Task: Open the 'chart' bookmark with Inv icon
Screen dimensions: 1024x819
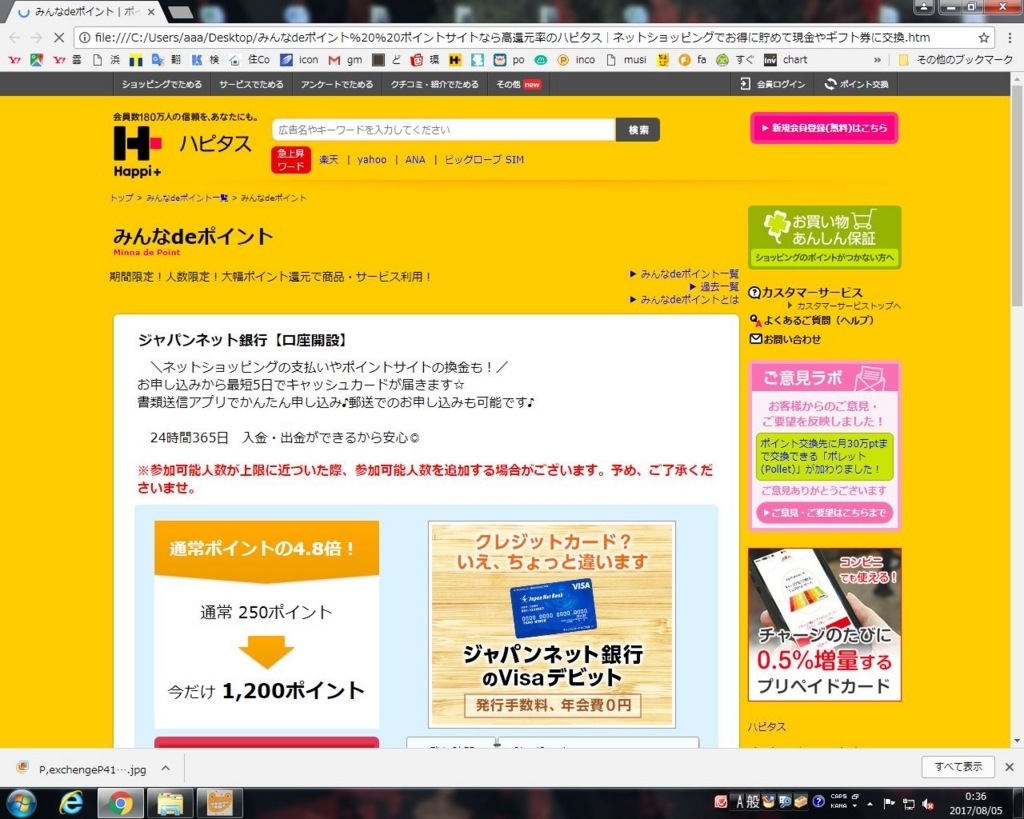Action: pos(786,59)
